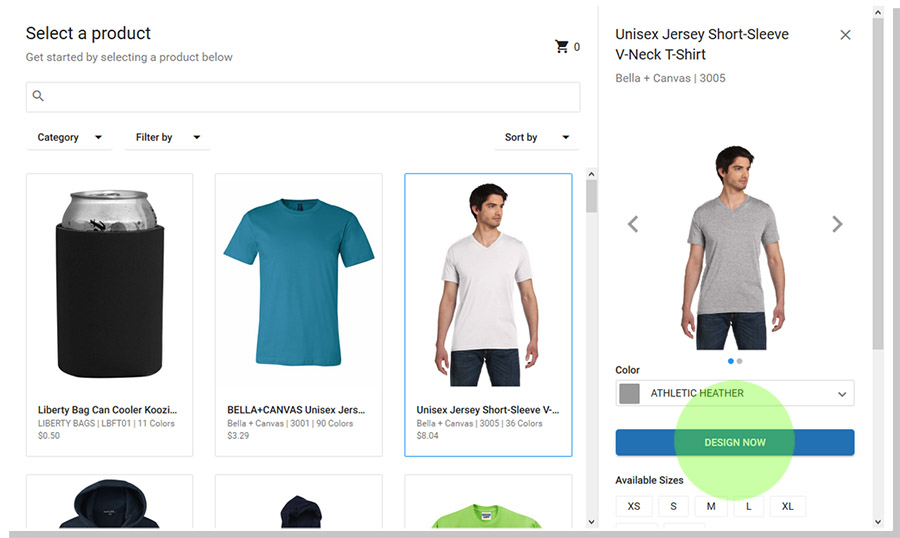Image resolution: width=900 pixels, height=538 pixels.
Task: Click the search magnifier icon
Action: [39, 97]
